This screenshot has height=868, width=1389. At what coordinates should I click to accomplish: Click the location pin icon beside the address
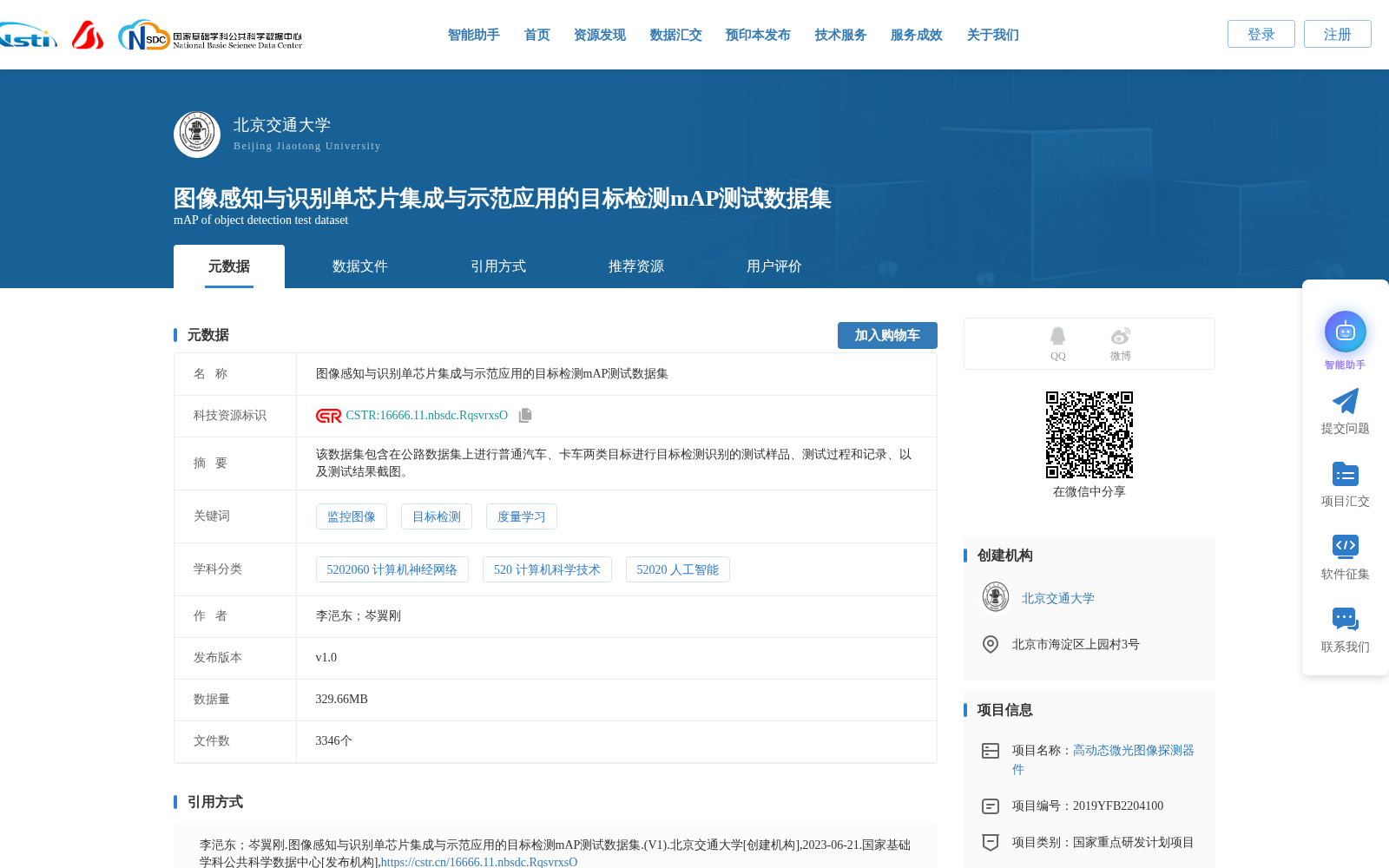pos(991,644)
